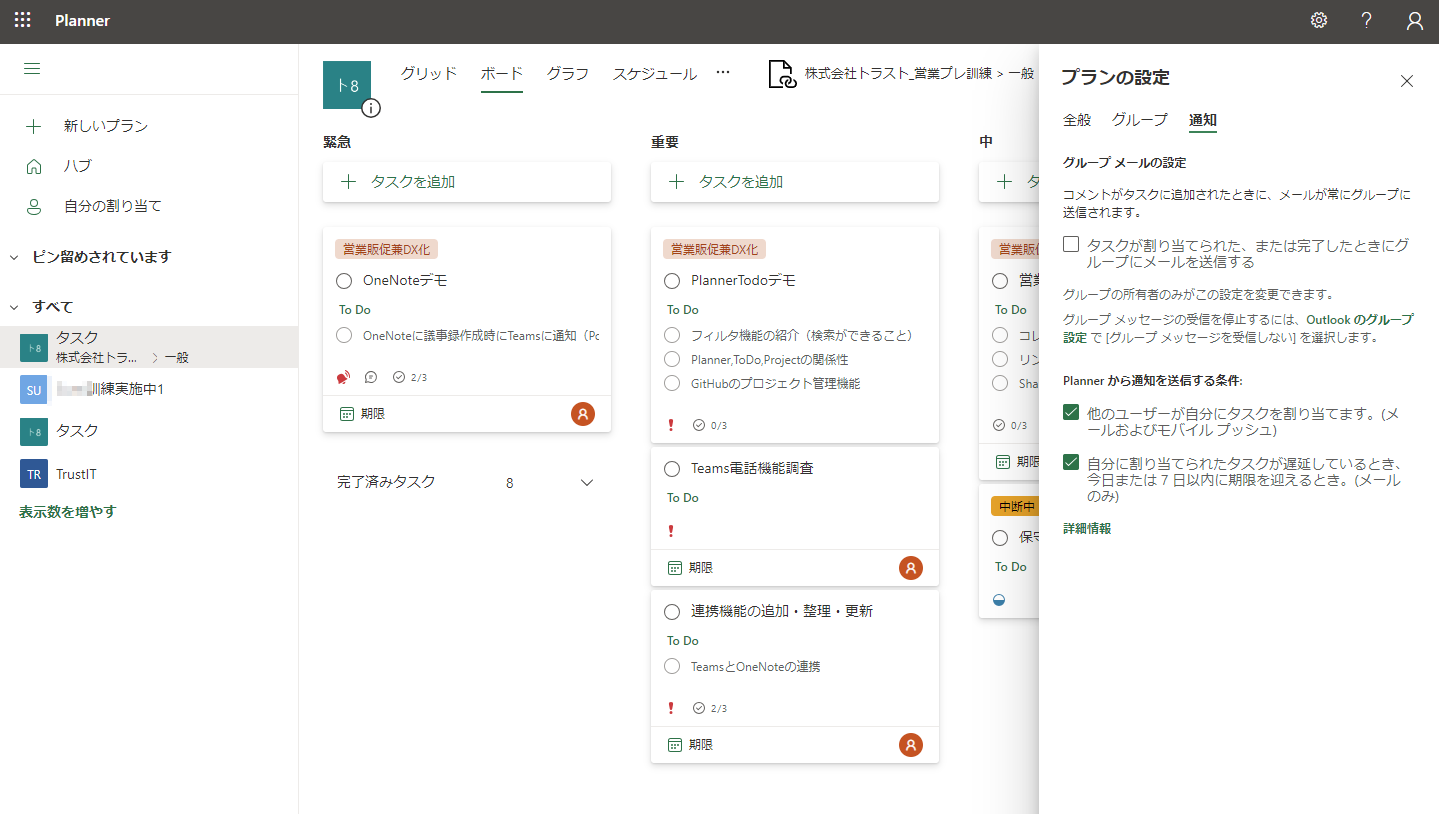Mark Teams電話機能調査 task as complete
The height and width of the screenshot is (814, 1439).
click(x=672, y=468)
